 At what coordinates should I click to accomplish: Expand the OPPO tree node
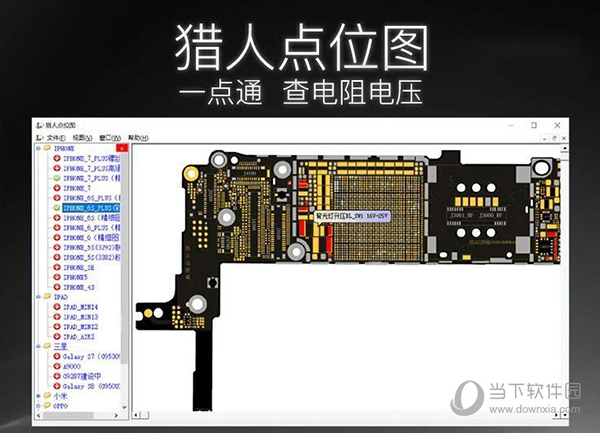(x=38, y=406)
